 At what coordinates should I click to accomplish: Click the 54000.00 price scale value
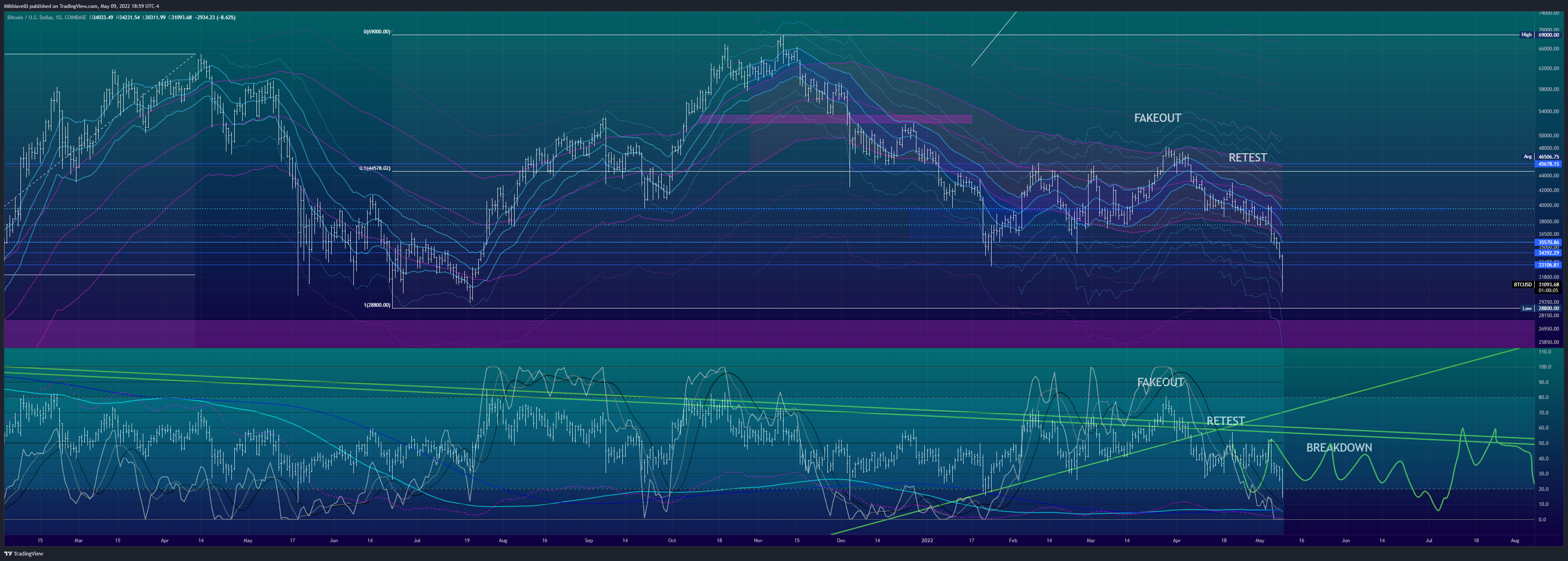pos(1548,111)
